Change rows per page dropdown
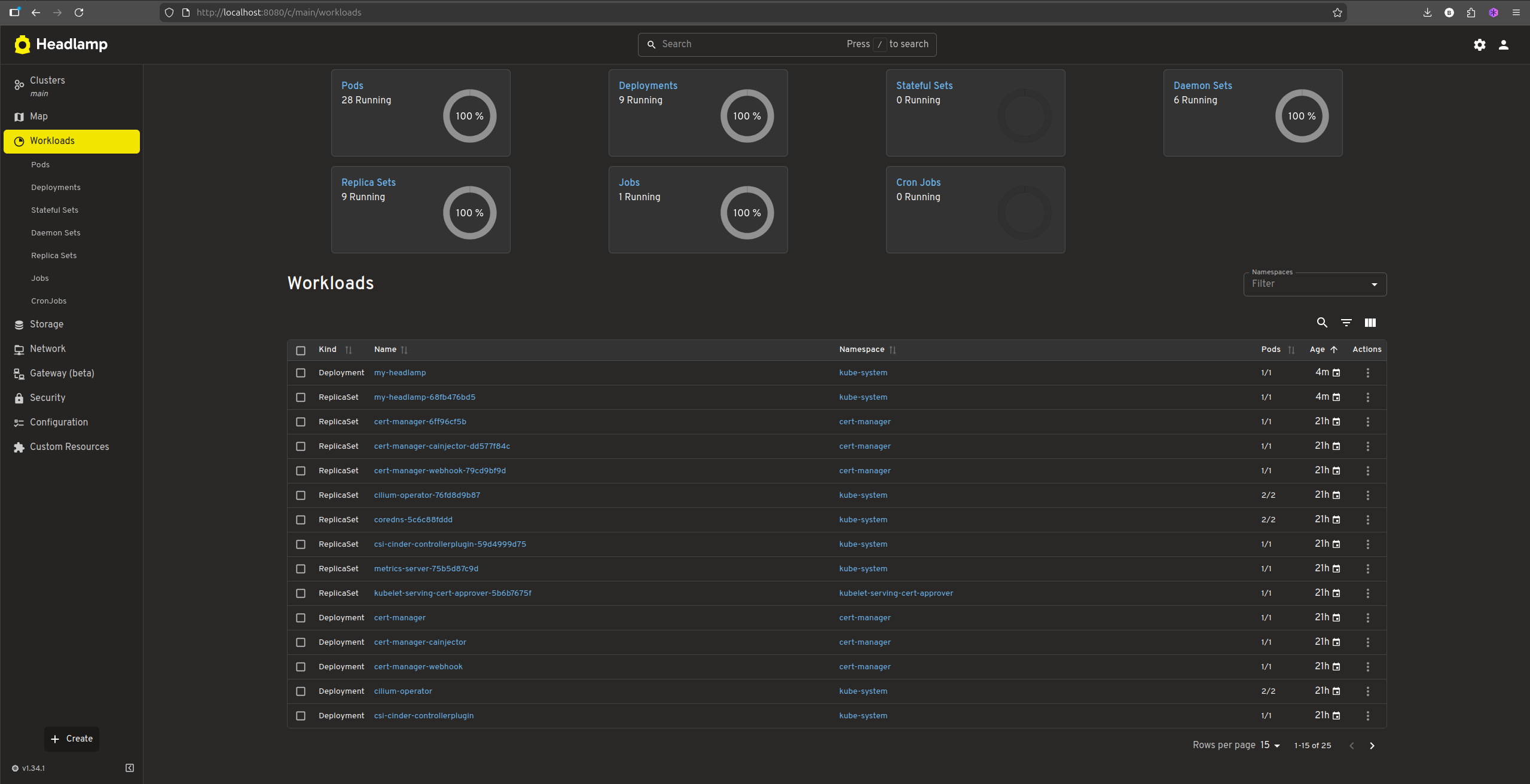Viewport: 1530px width, 784px height. click(1269, 745)
